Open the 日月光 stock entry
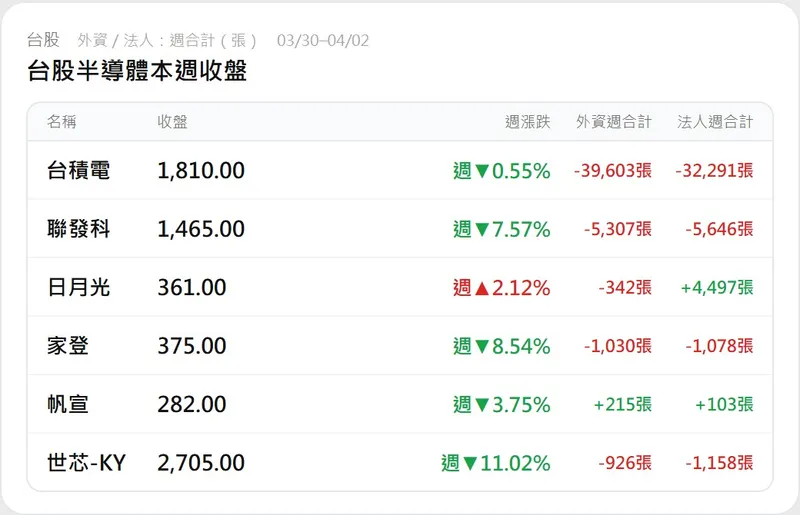 pos(78,288)
